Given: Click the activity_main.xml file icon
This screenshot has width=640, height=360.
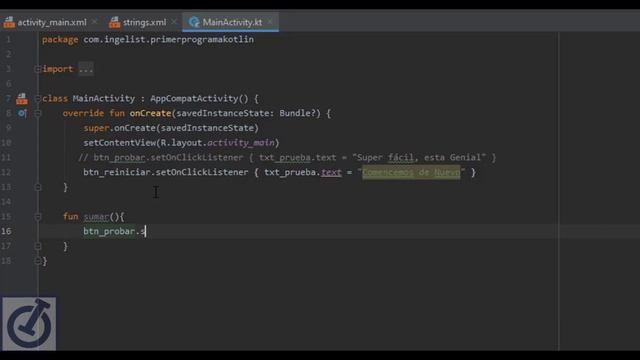Looking at the screenshot, I should tap(9, 22).
